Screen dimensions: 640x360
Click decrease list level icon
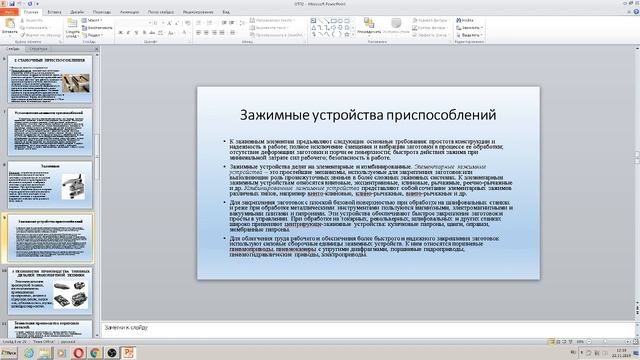pos(224,23)
